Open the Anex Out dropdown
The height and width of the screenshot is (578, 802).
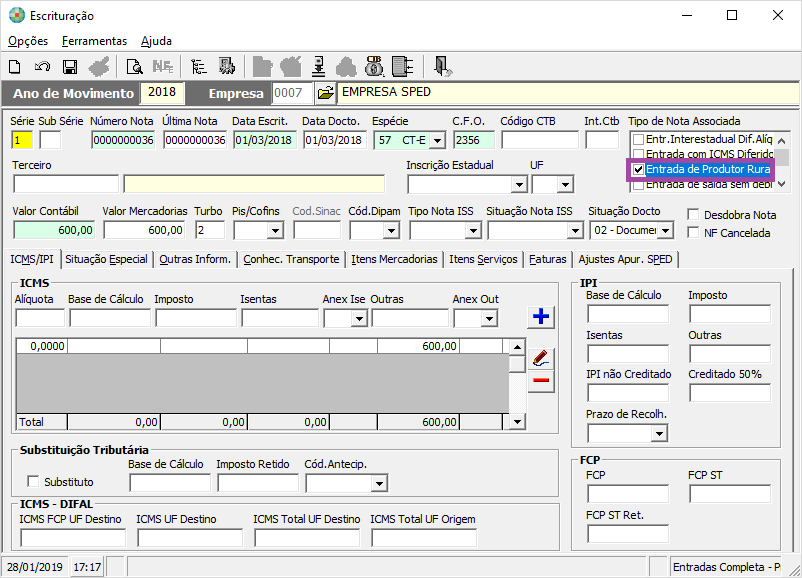coord(489,319)
